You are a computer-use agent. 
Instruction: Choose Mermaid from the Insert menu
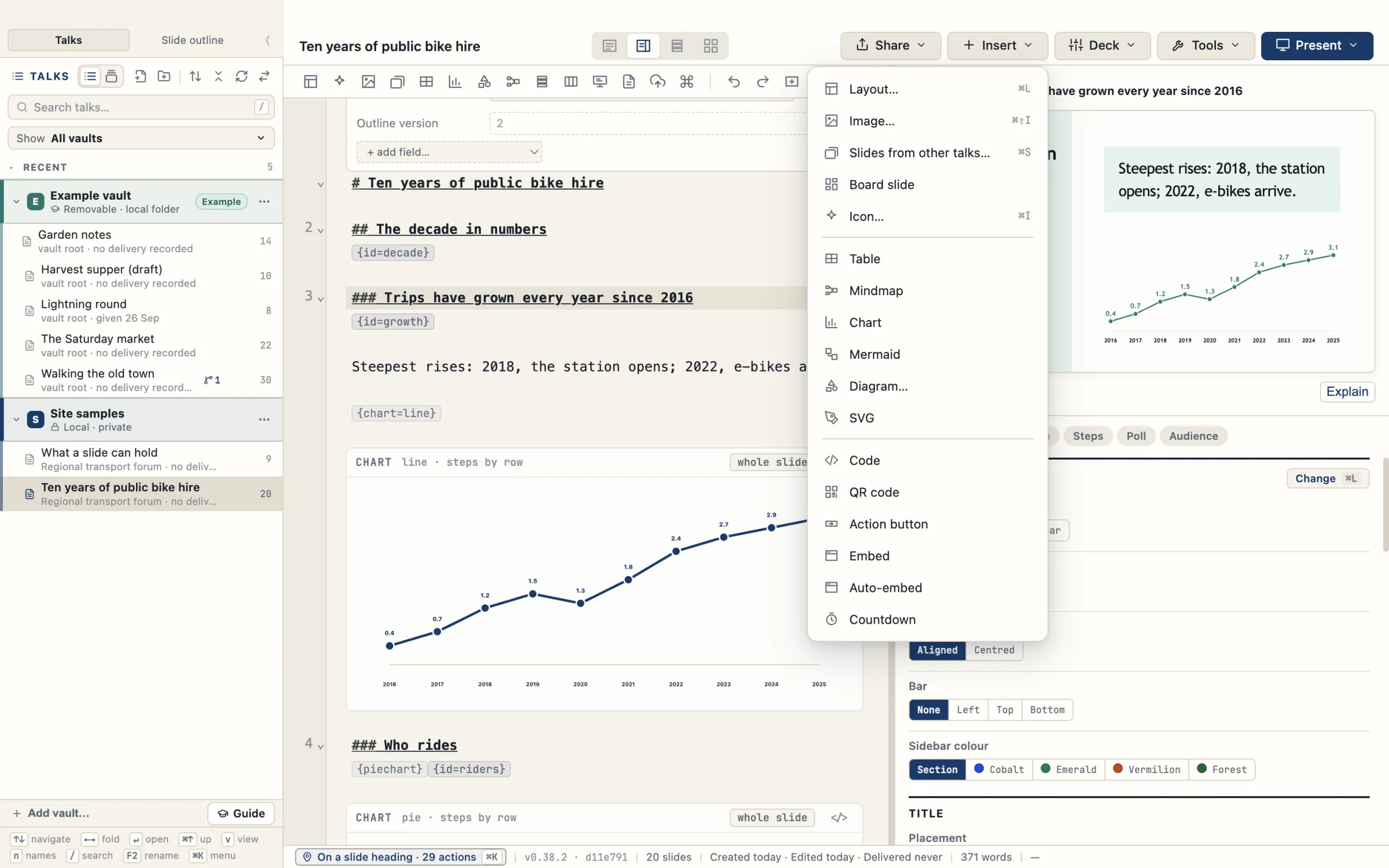pos(927,354)
